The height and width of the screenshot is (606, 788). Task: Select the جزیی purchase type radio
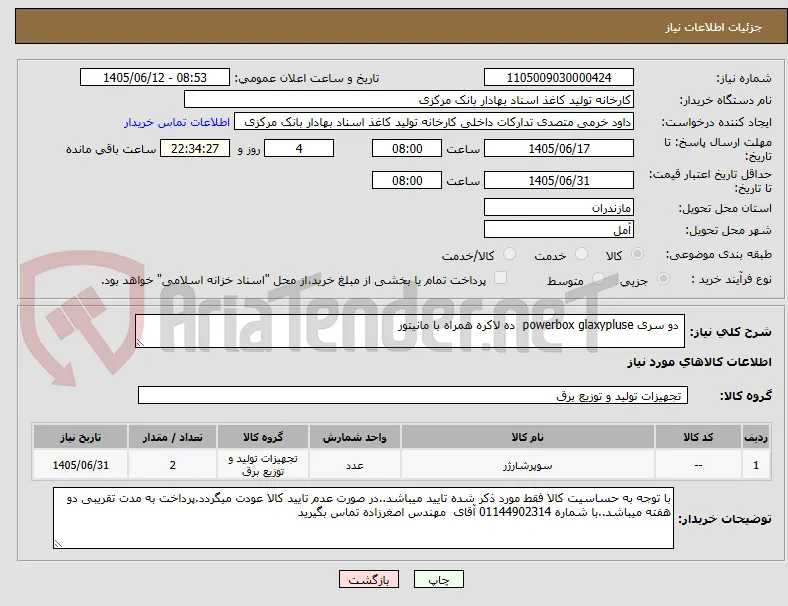tap(663, 278)
